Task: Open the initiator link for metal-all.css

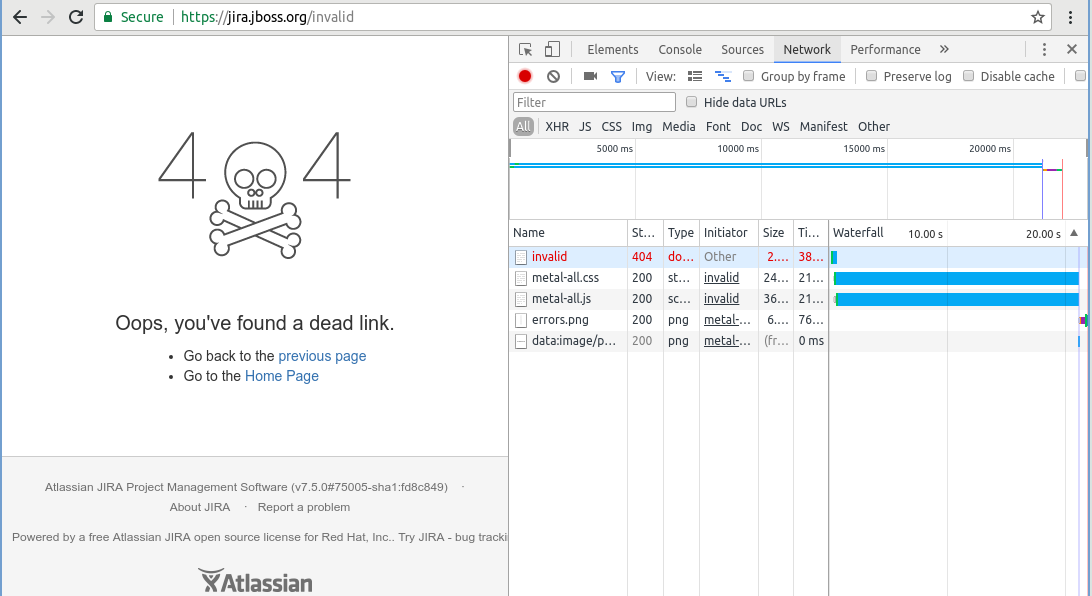Action: [721, 278]
